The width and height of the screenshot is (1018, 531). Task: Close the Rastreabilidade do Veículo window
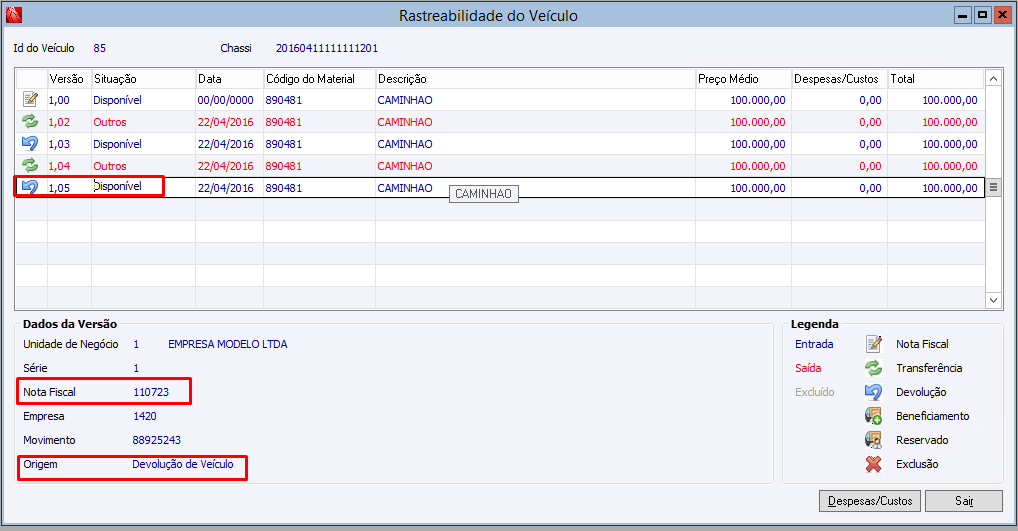1002,15
